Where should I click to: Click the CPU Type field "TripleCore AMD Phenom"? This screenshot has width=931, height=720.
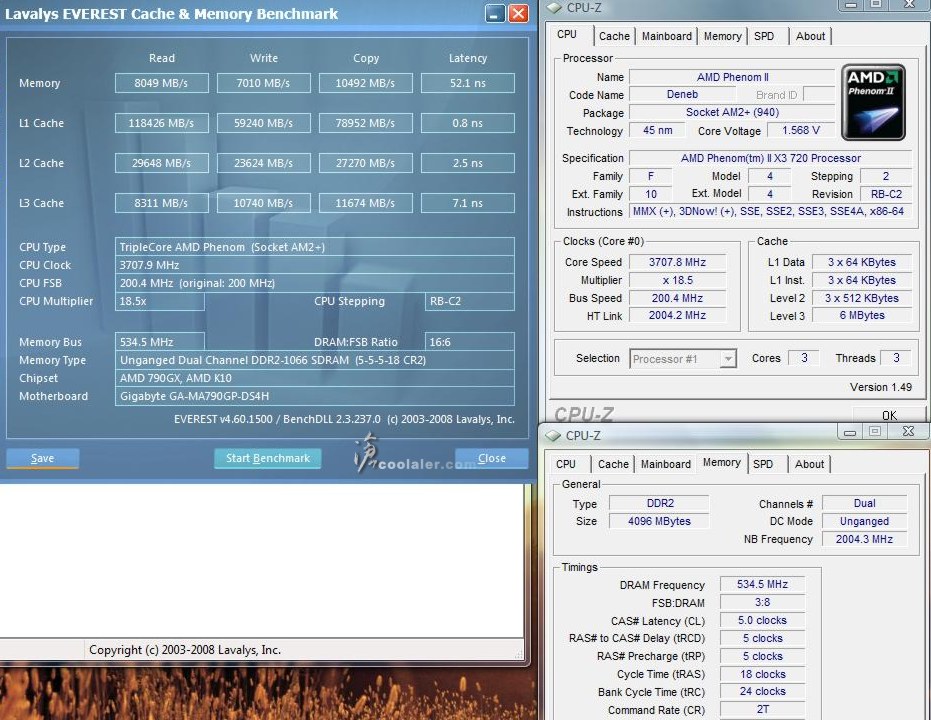coord(315,247)
